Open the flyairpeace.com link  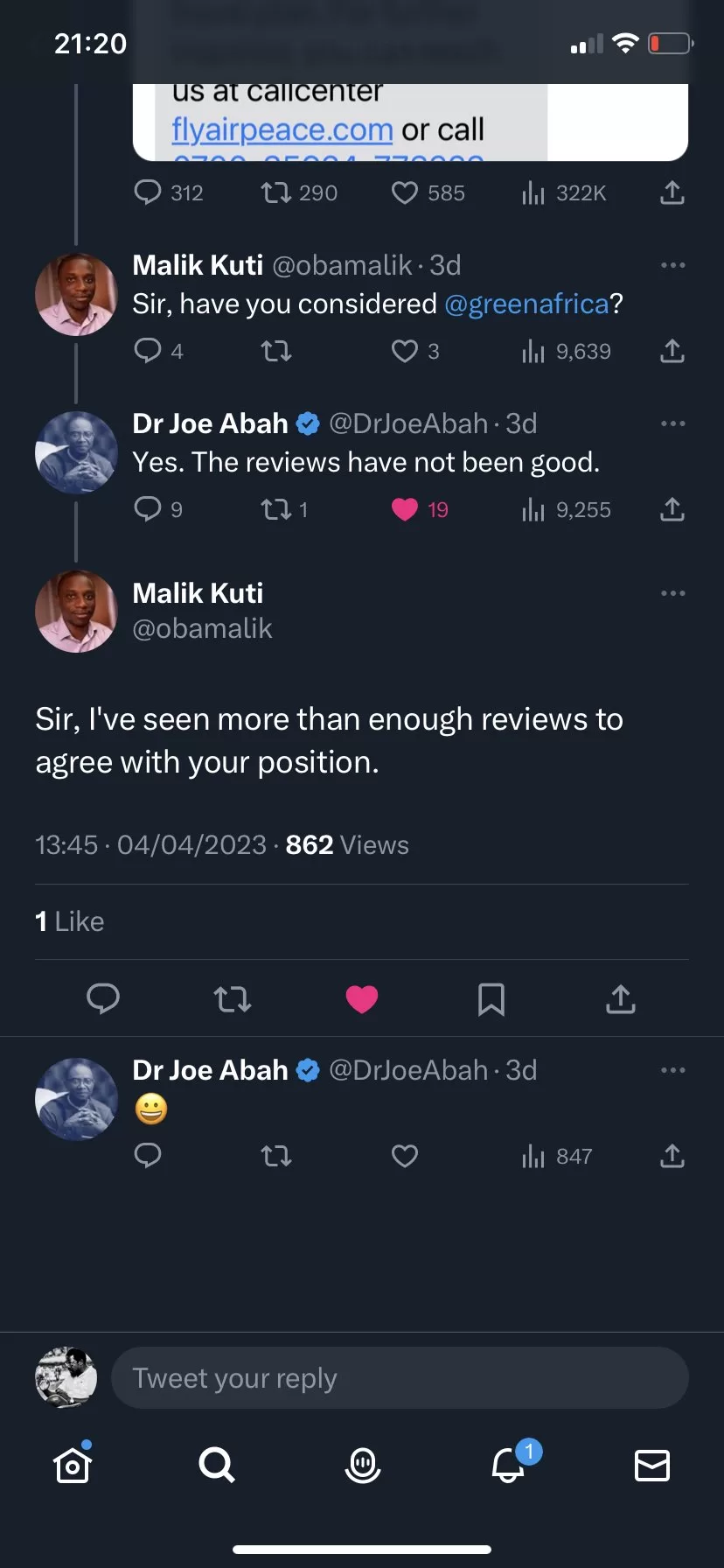tap(282, 129)
